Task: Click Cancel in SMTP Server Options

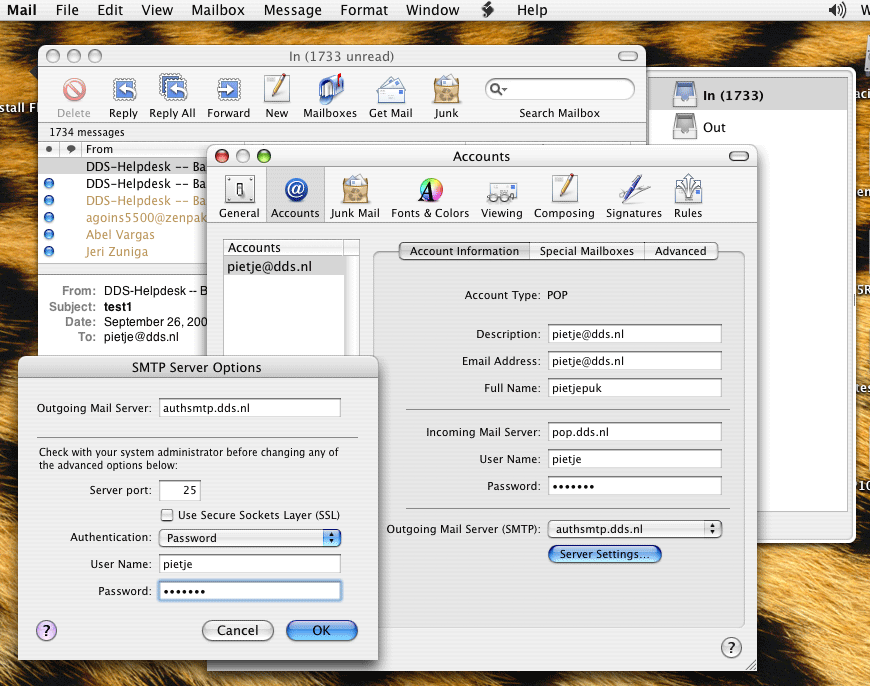Action: point(237,630)
